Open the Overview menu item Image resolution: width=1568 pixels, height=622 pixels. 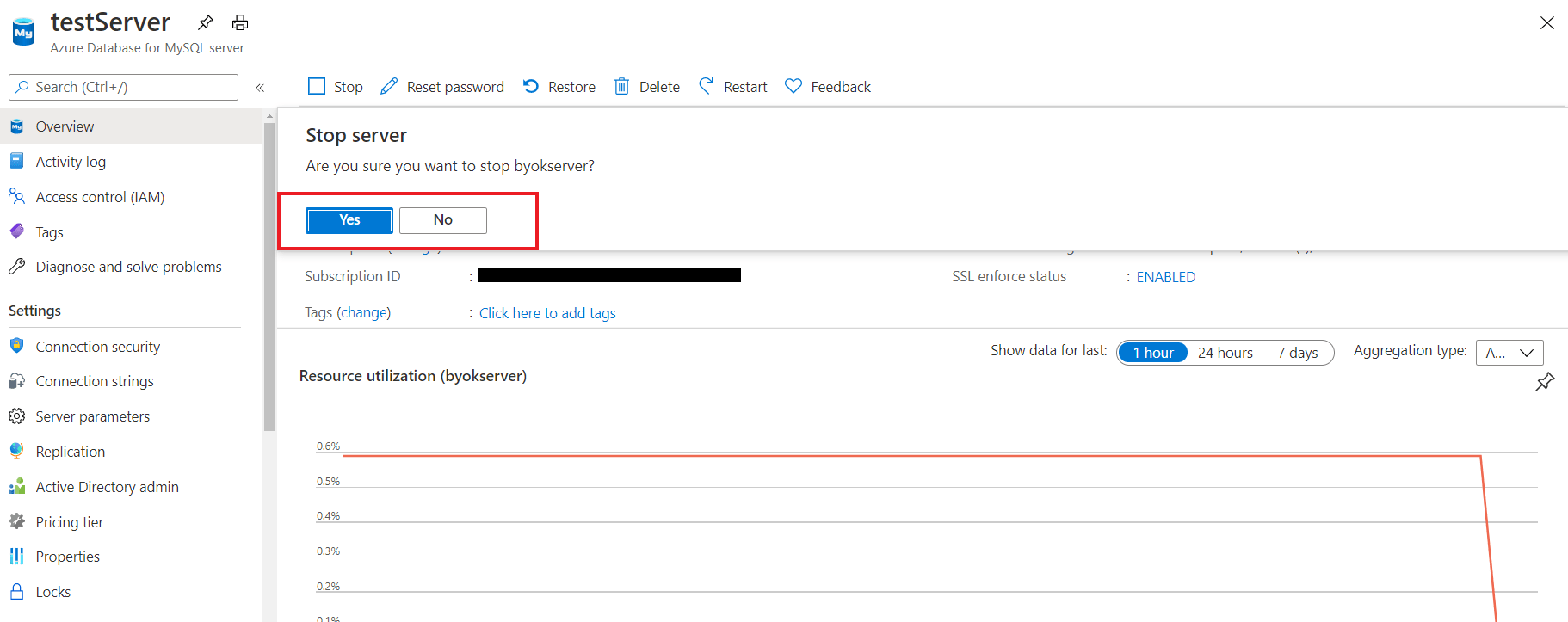(x=131, y=126)
